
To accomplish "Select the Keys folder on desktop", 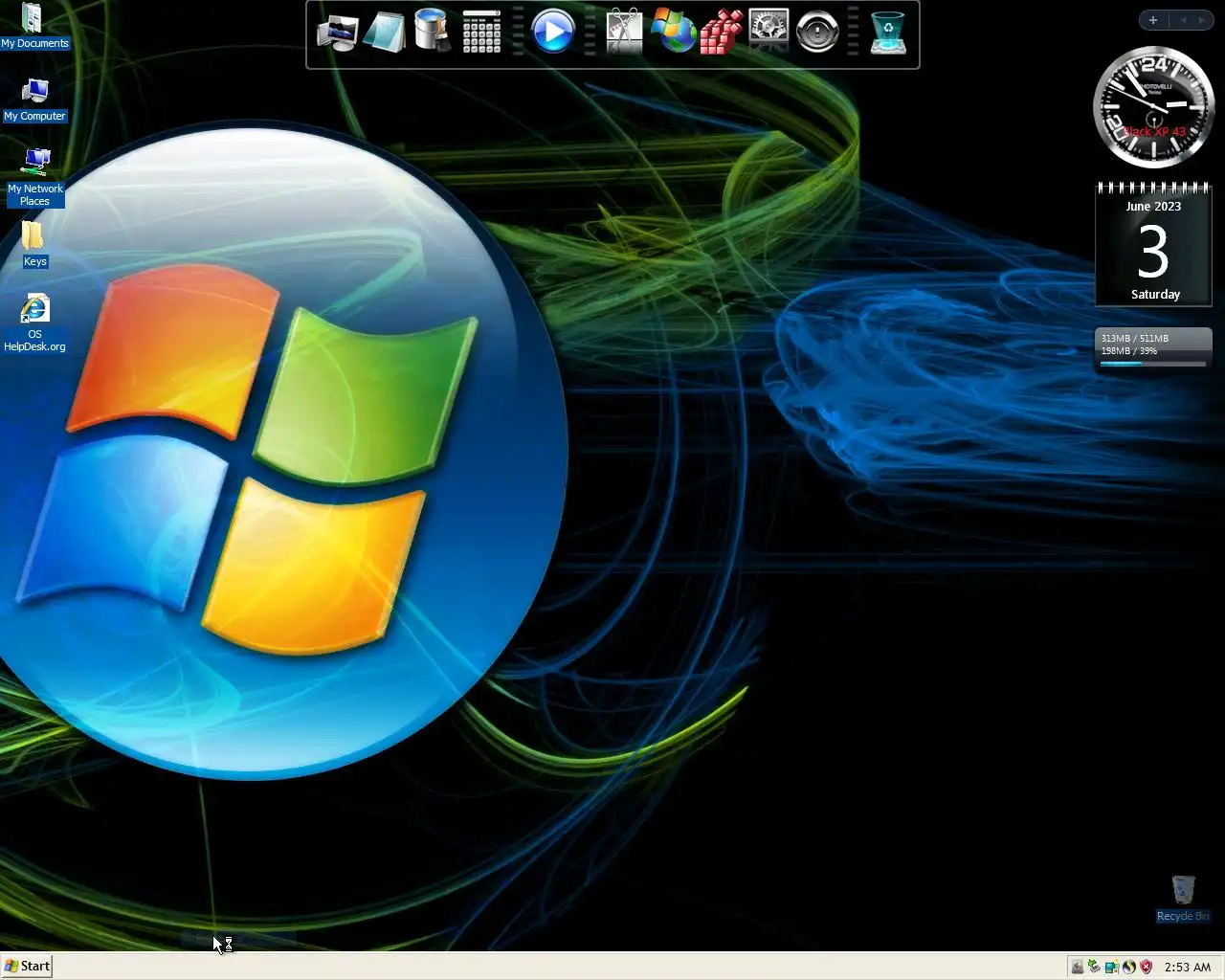I will [34, 245].
